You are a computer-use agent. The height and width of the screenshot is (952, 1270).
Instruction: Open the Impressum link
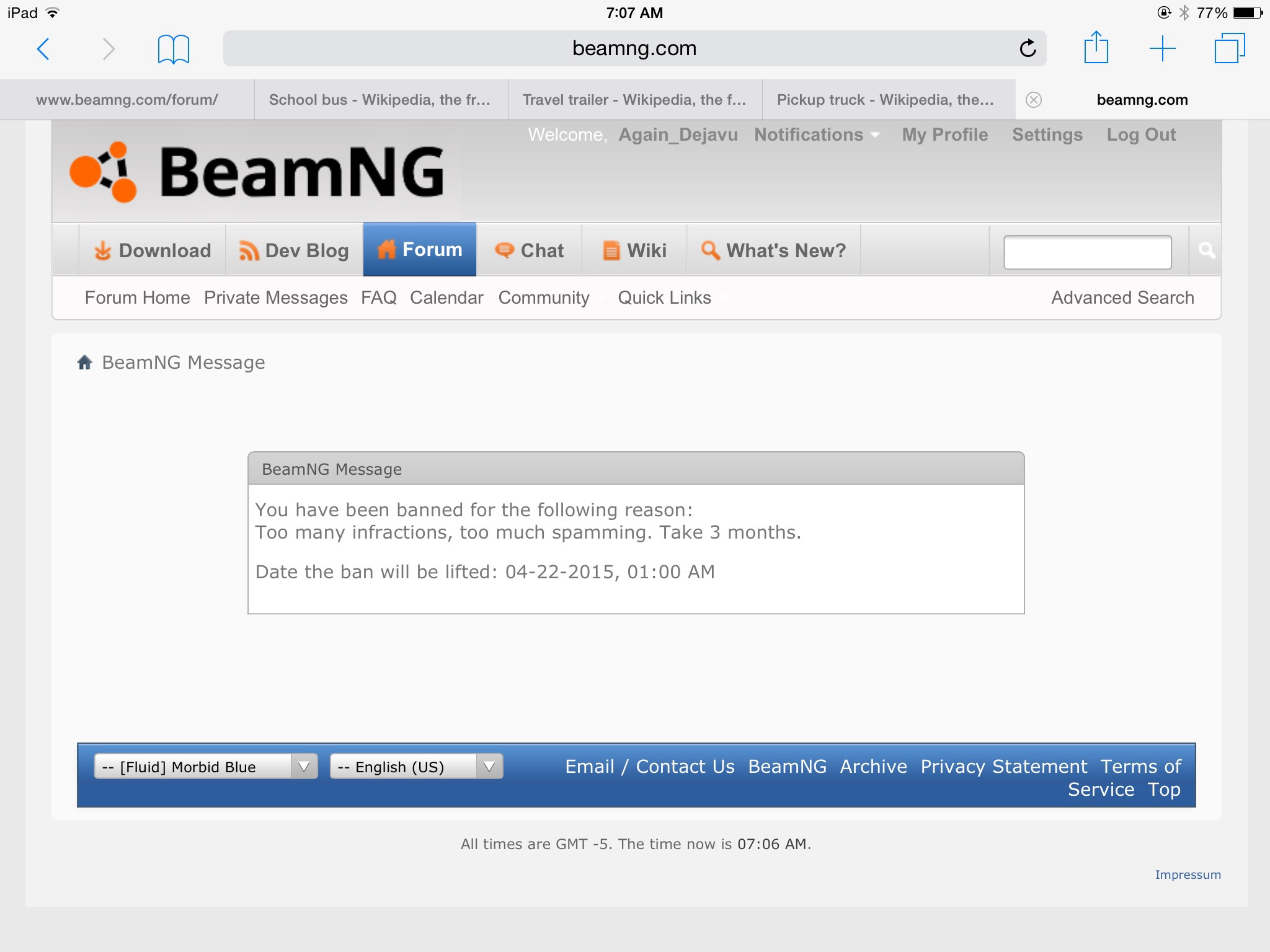pos(1188,875)
